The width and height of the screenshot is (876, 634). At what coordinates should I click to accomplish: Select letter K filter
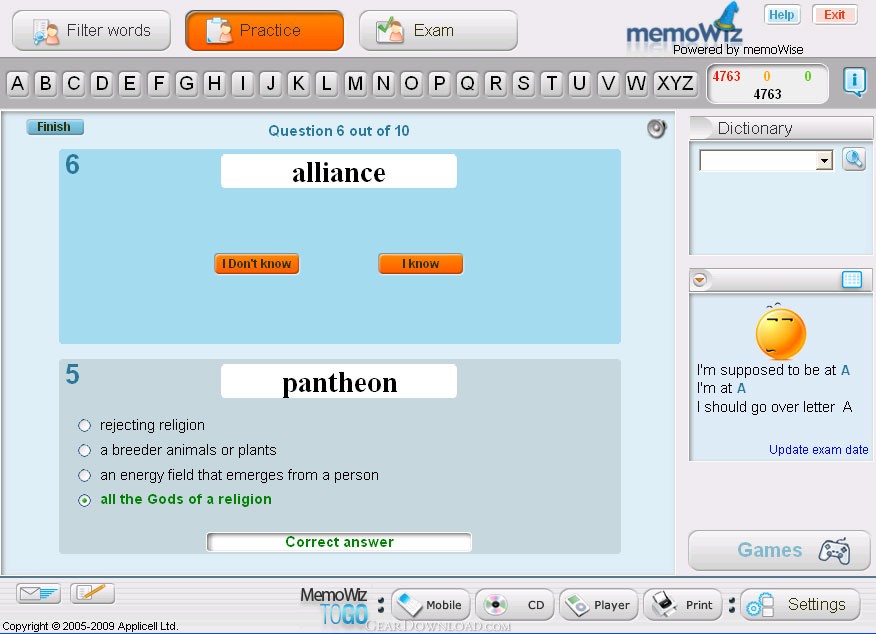click(x=299, y=83)
